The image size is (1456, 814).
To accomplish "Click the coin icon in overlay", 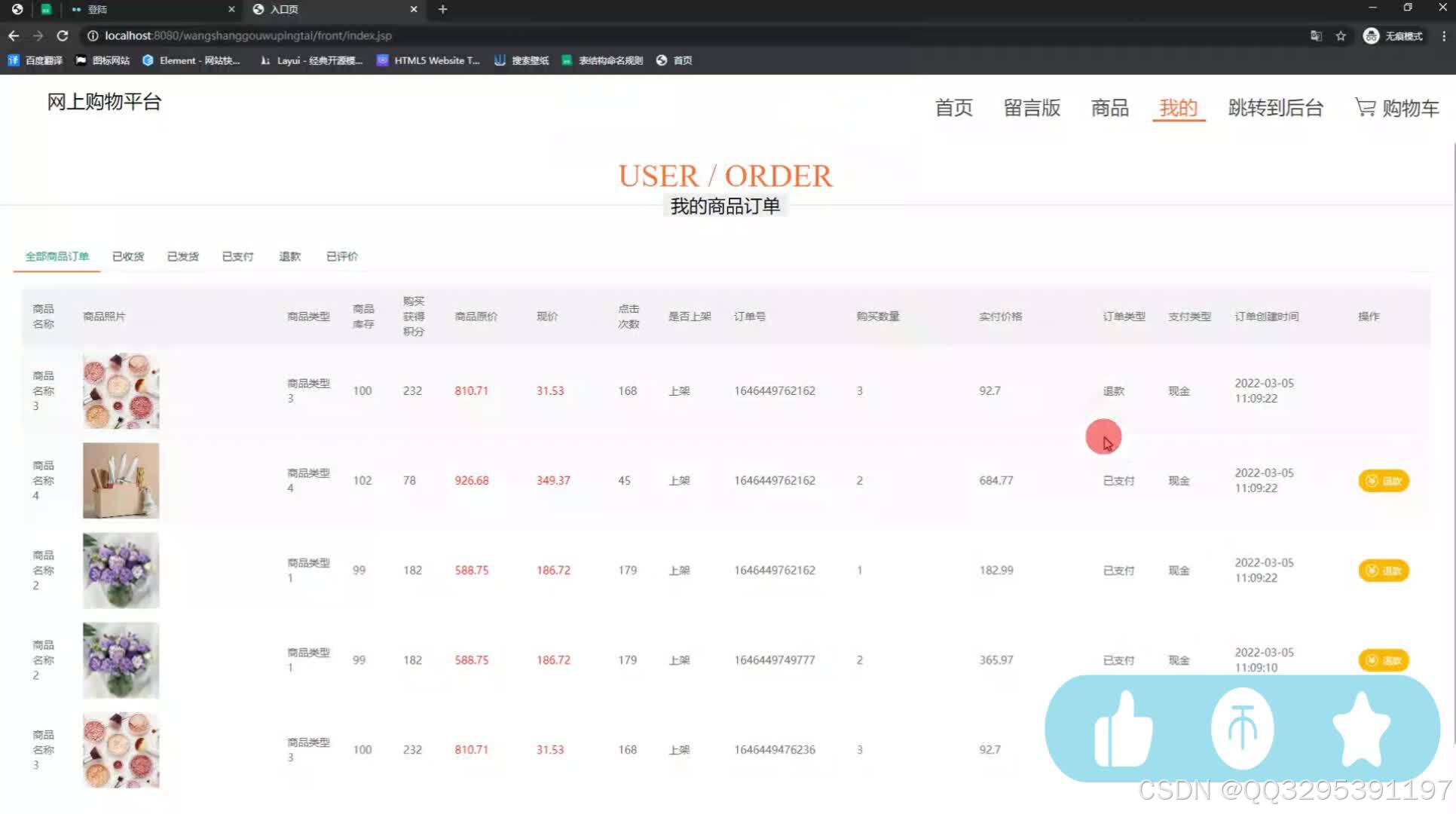I will click(1243, 728).
